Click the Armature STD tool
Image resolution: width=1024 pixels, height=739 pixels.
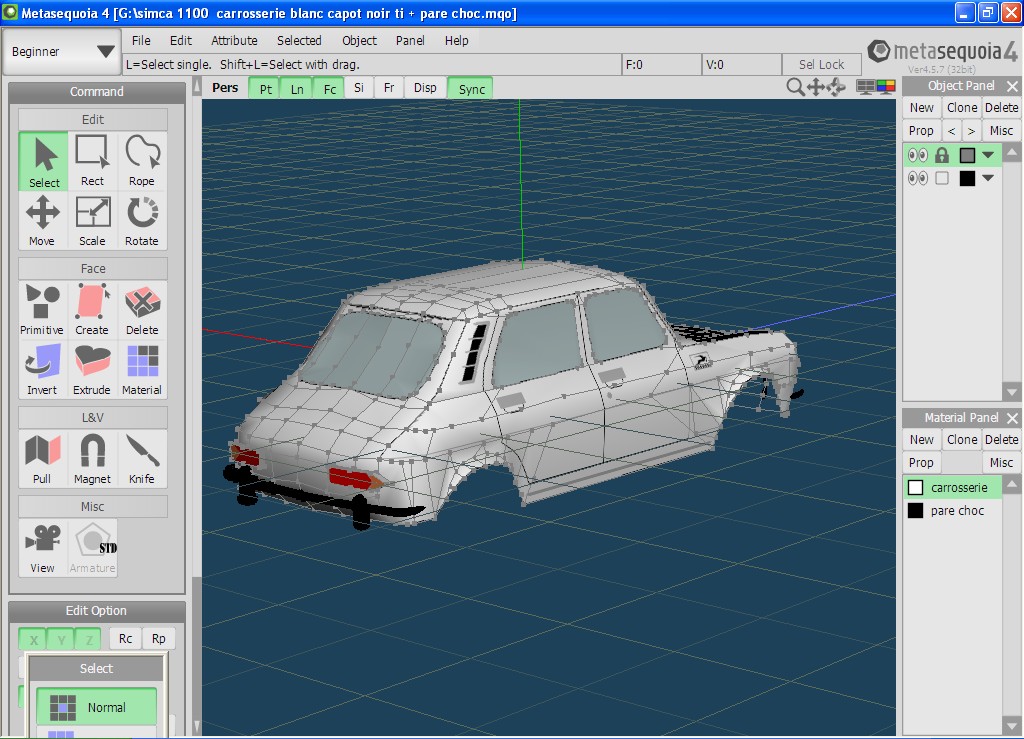tap(92, 548)
